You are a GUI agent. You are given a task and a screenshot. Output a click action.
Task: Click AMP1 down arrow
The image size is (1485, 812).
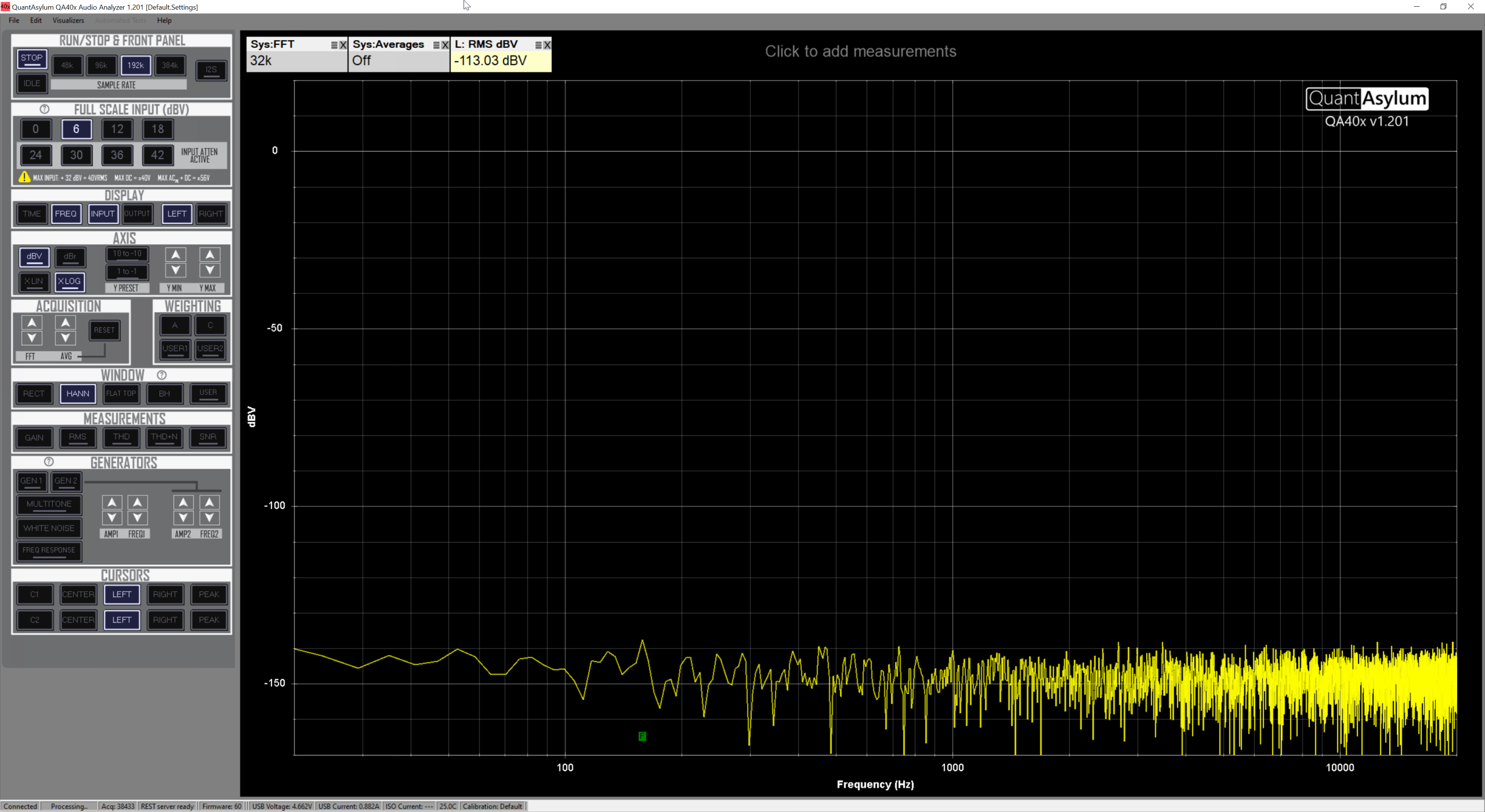pyautogui.click(x=112, y=518)
